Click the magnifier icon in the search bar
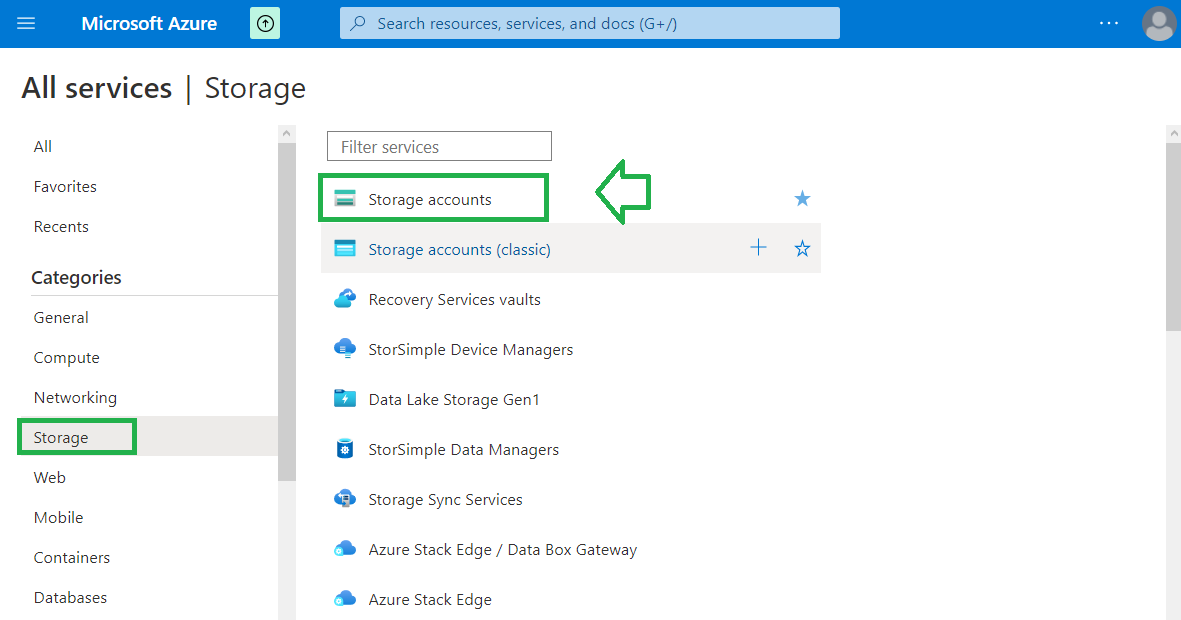Image resolution: width=1181 pixels, height=620 pixels. 359,23
